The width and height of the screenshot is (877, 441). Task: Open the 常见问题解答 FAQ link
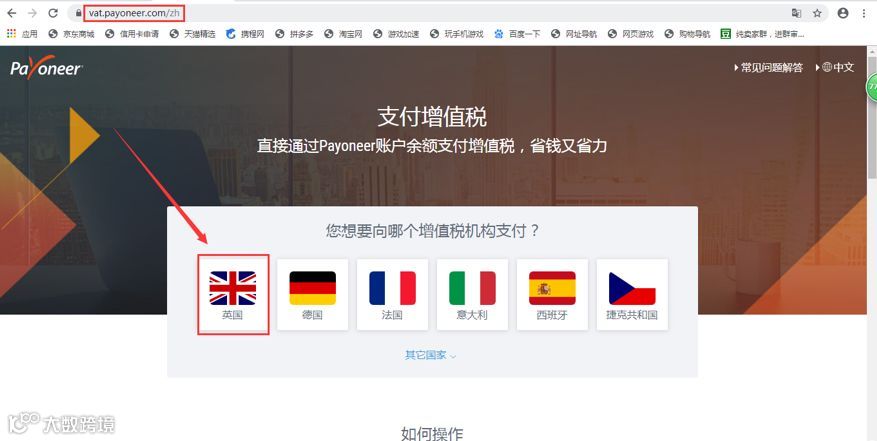click(x=768, y=68)
